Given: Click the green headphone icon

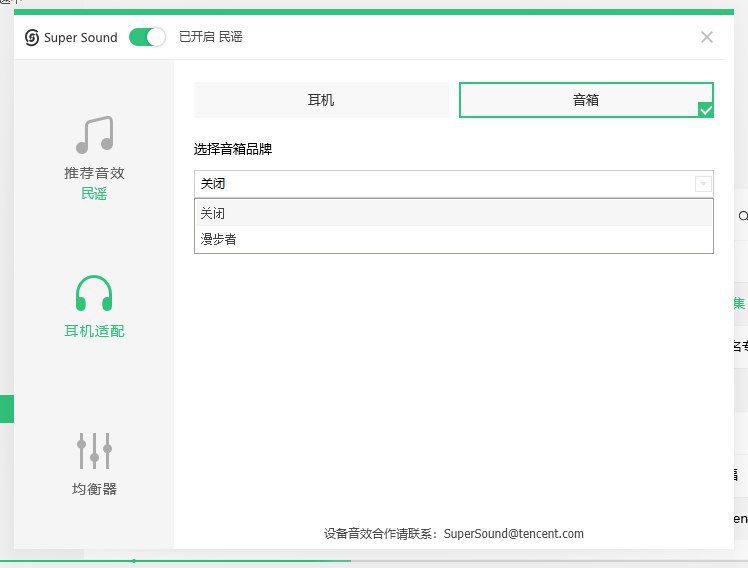Looking at the screenshot, I should [x=94, y=293].
